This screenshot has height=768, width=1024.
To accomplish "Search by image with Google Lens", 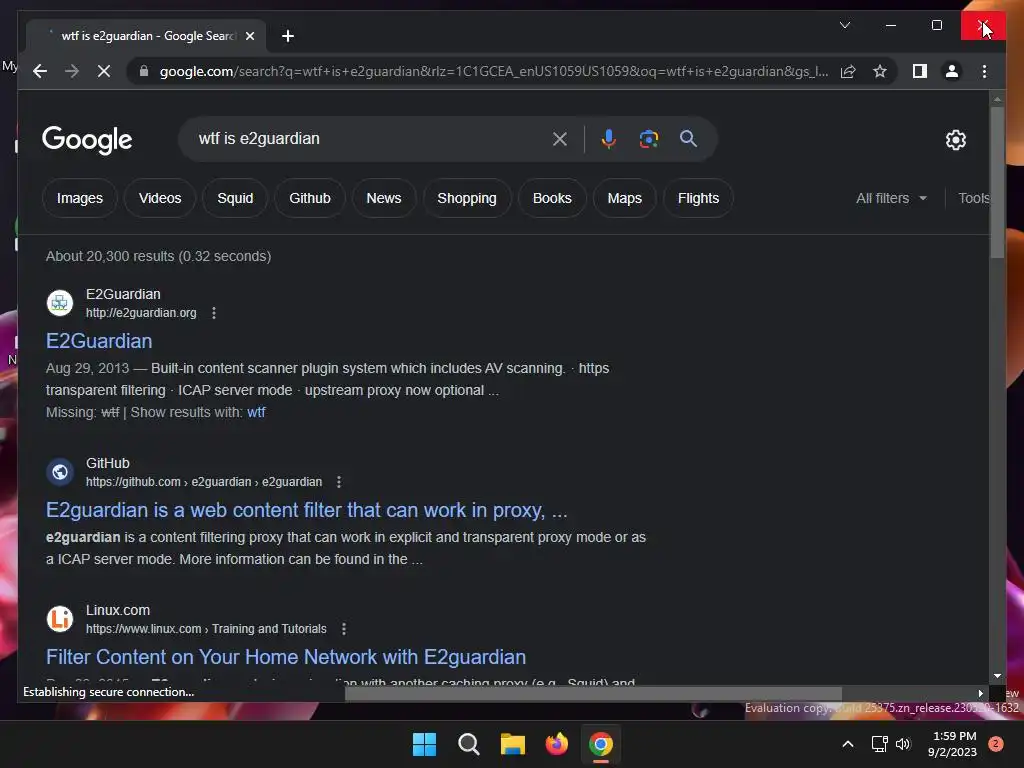I will click(648, 138).
